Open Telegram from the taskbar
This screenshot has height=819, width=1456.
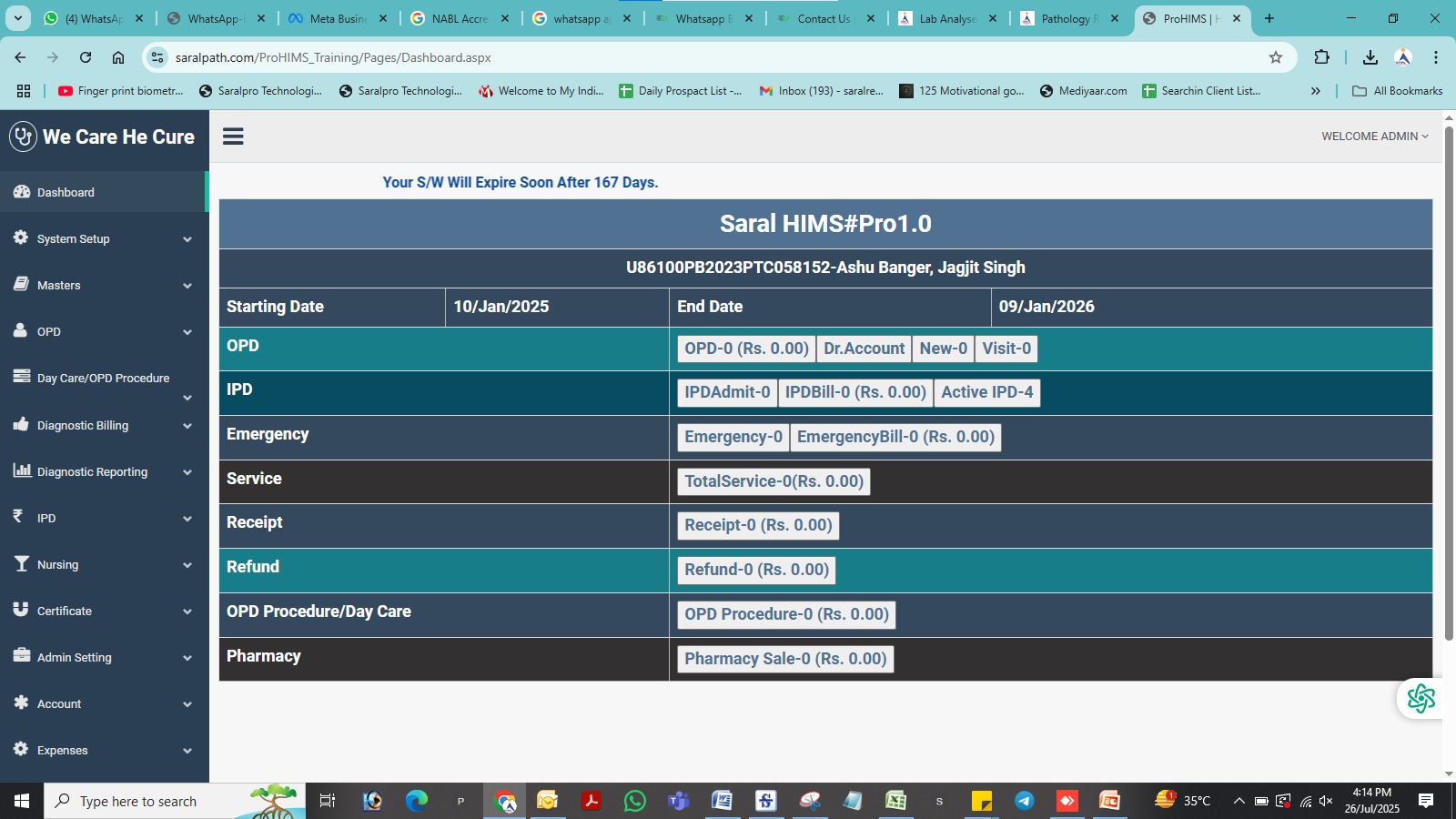pyautogui.click(x=1025, y=801)
